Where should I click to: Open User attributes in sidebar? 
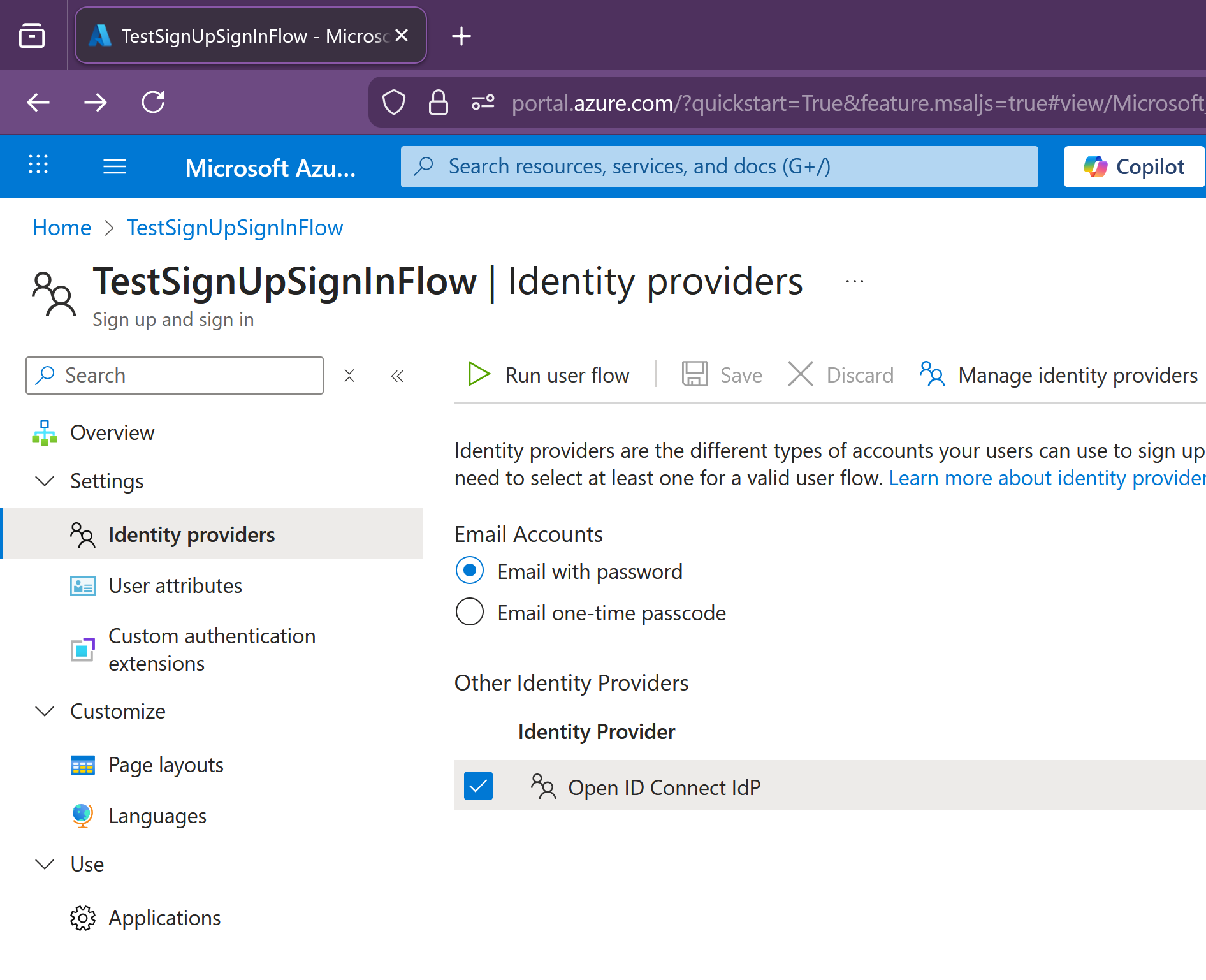click(175, 585)
